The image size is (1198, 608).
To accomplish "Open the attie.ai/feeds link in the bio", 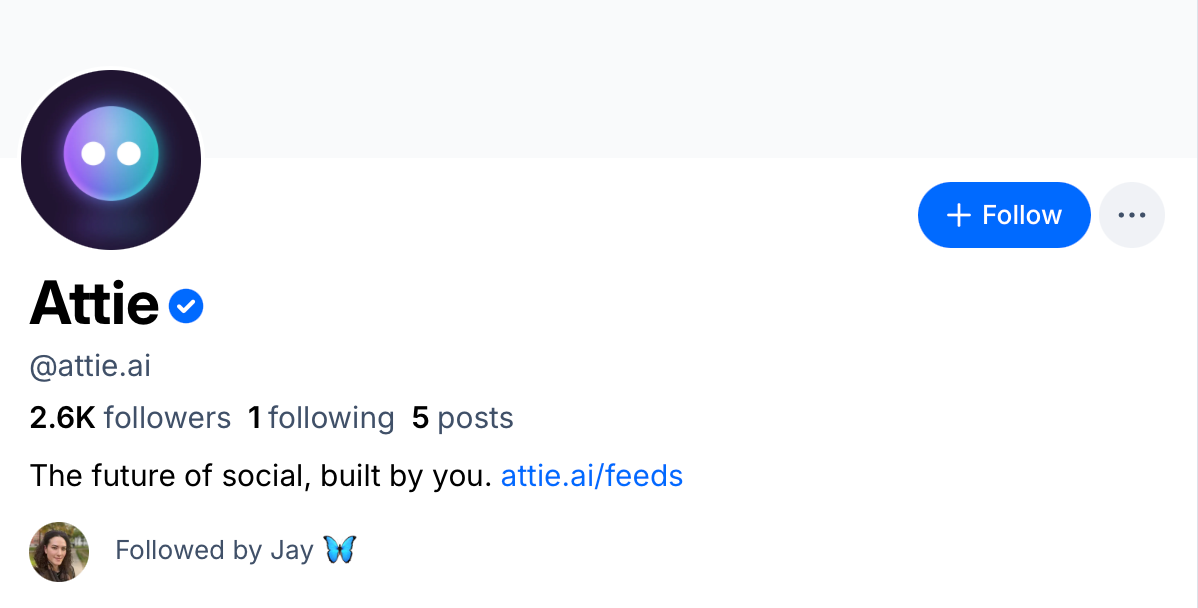I will (591, 475).
